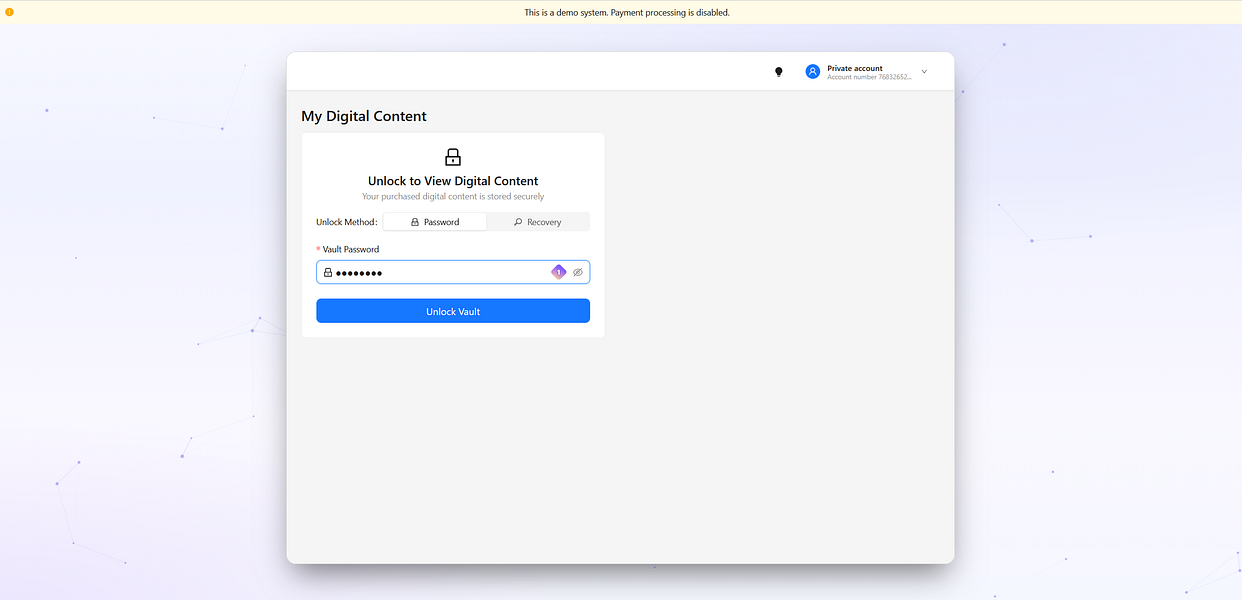This screenshot has width=1242, height=600.
Task: Click the lock icon inside password field
Action: [x=327, y=272]
